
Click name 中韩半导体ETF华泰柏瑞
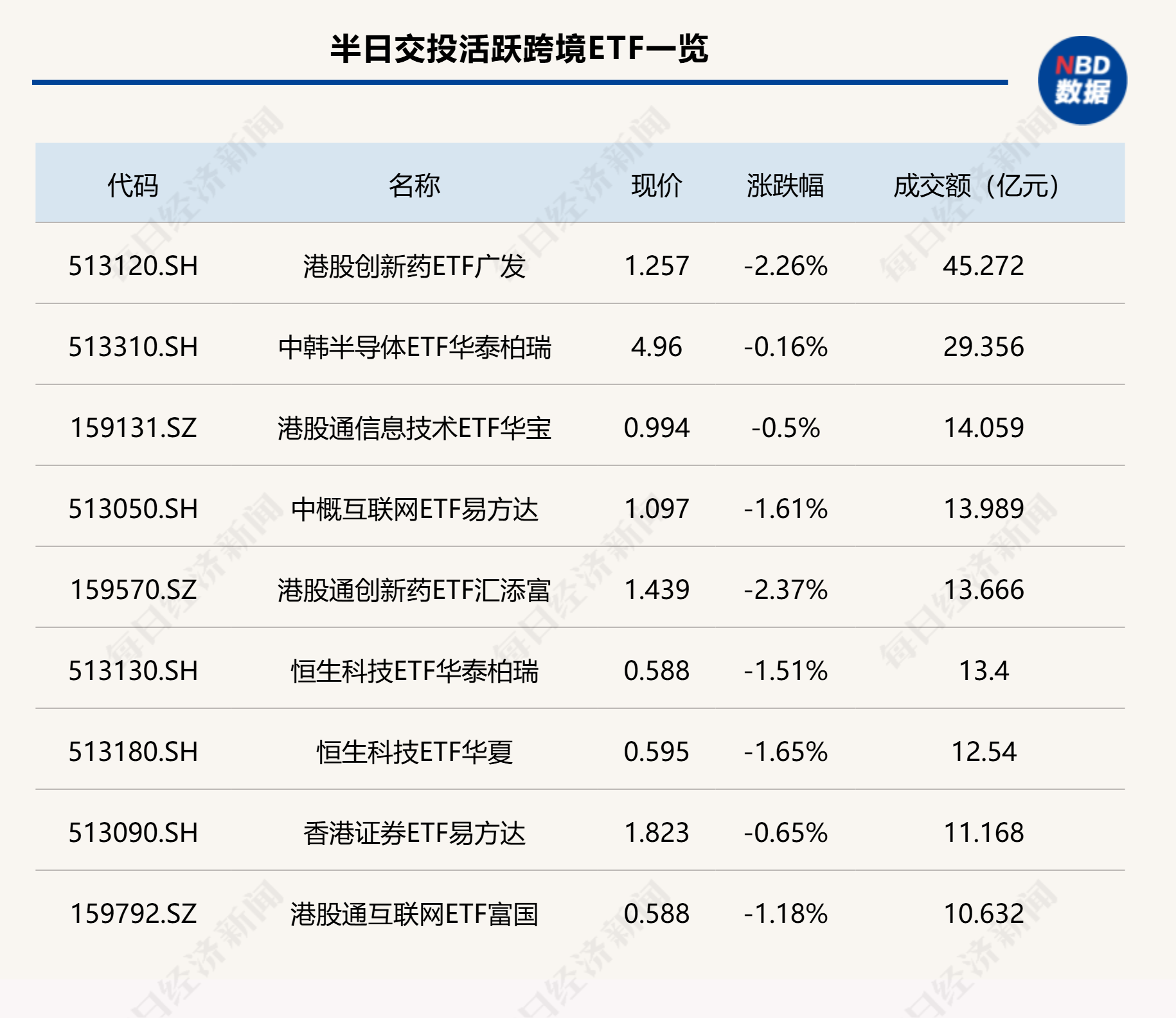(x=414, y=347)
